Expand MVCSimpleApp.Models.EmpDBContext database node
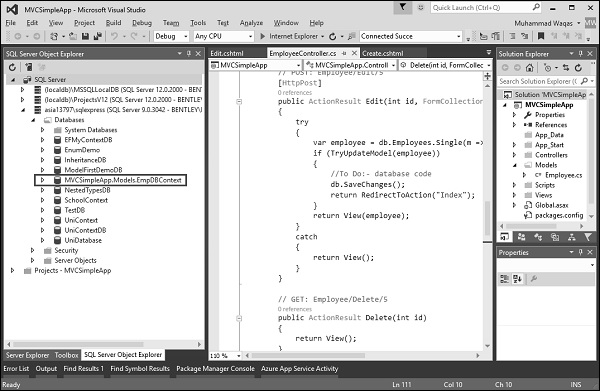600x391 pixels. pos(42,180)
